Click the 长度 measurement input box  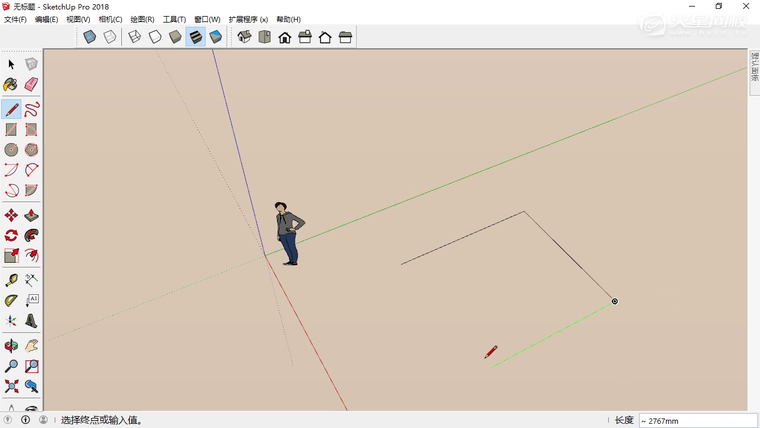pyautogui.click(x=695, y=420)
